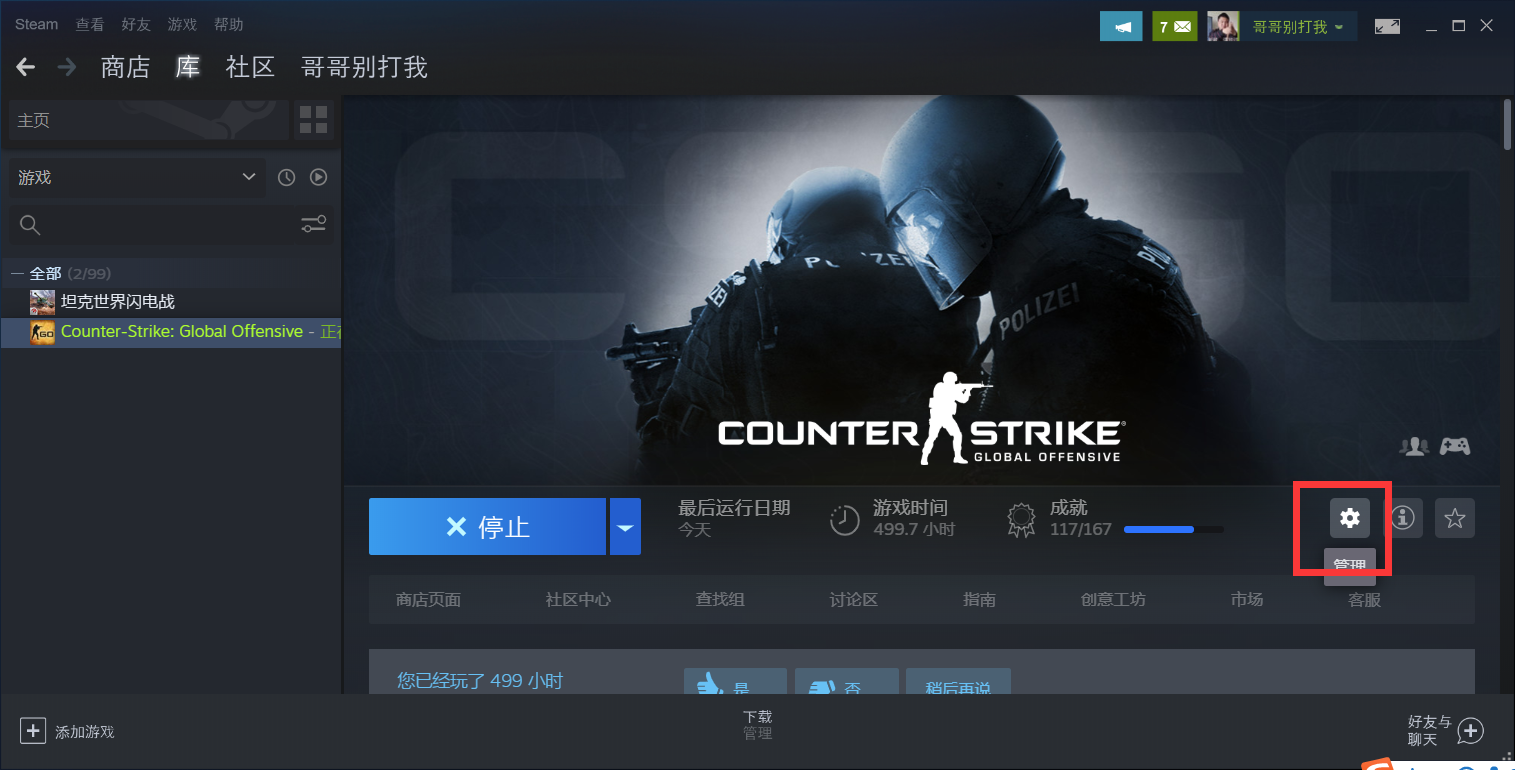Click the CS:GO game icon in list
This screenshot has width=1515, height=770.
click(x=42, y=332)
